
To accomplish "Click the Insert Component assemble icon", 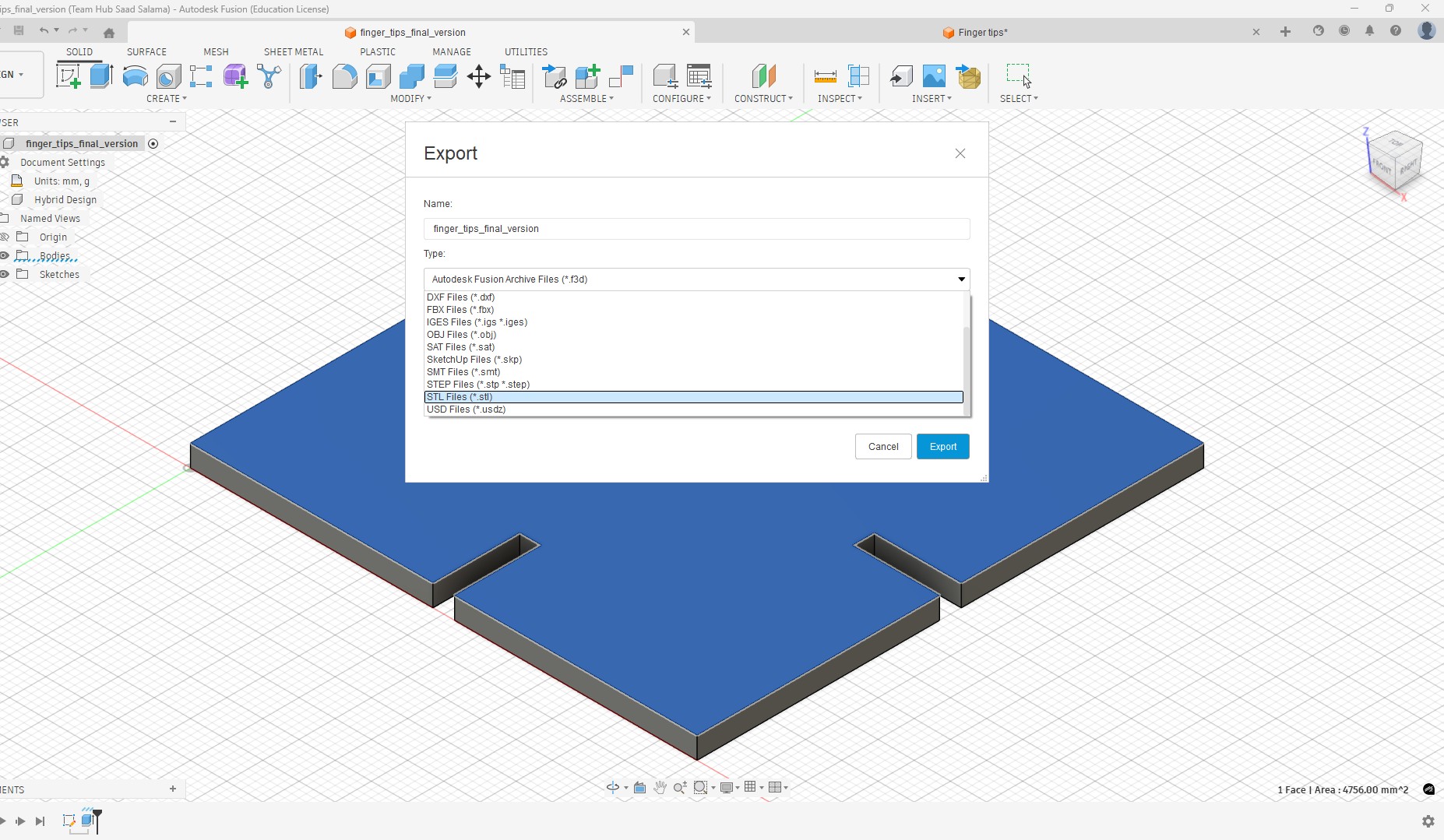I will tap(554, 76).
